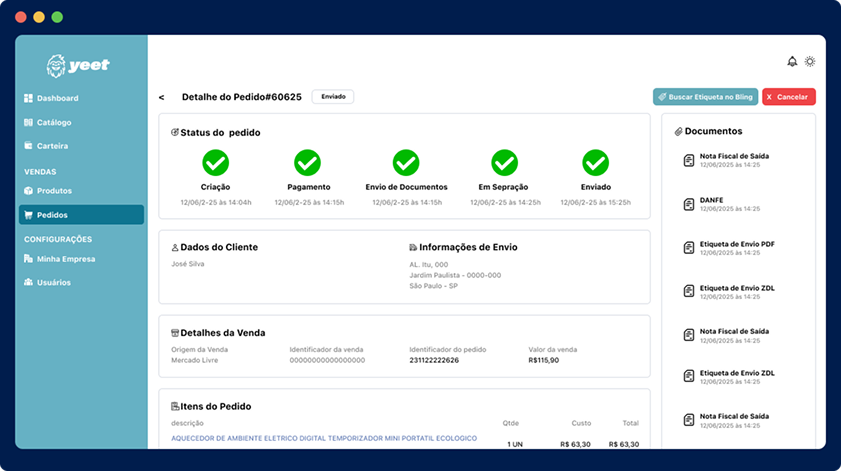841x471 pixels.
Task: Open the Carteira sidebar item
Action: (x=53, y=146)
